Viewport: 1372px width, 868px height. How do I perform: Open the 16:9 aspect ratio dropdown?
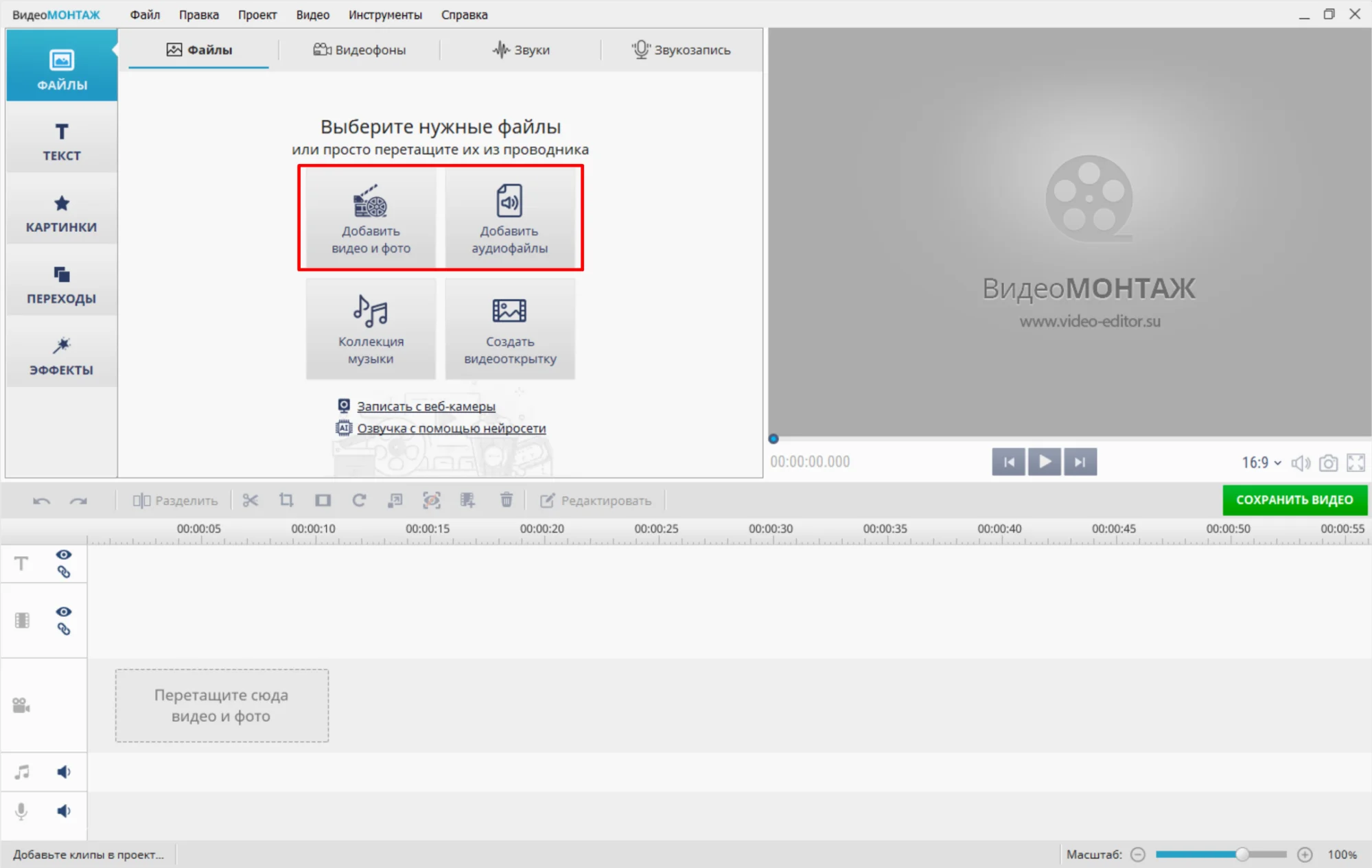click(x=1261, y=462)
